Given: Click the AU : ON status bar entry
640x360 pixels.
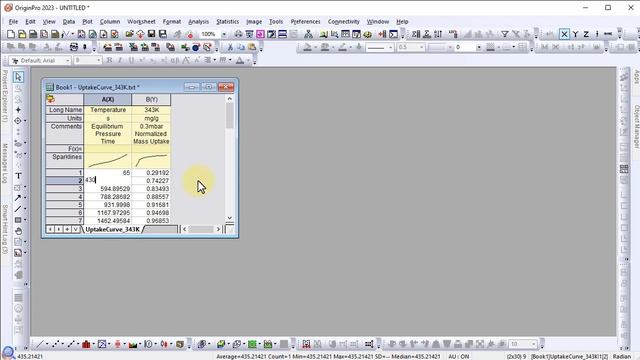Looking at the screenshot, I should click(x=459, y=356).
